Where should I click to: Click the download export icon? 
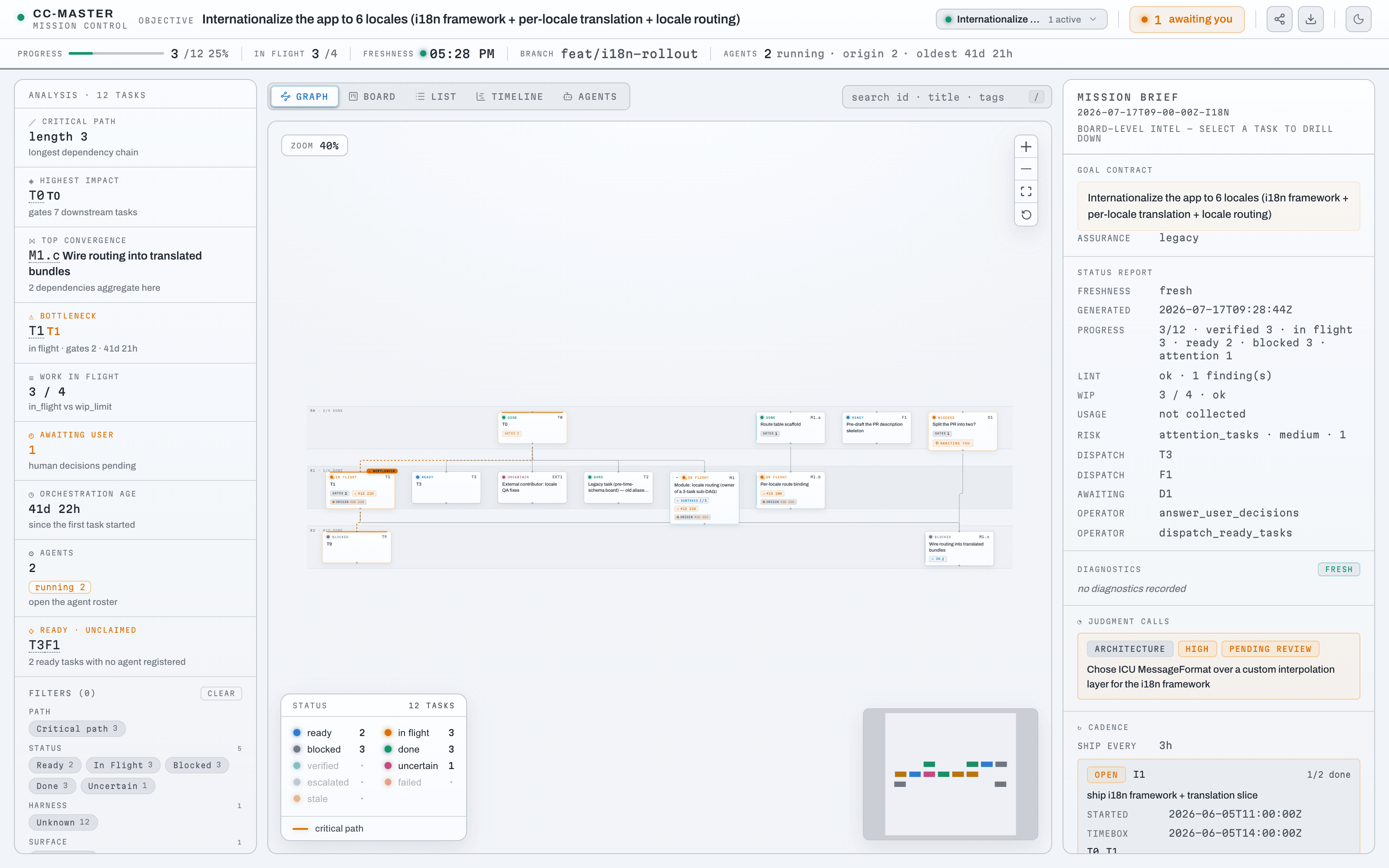pos(1311,19)
